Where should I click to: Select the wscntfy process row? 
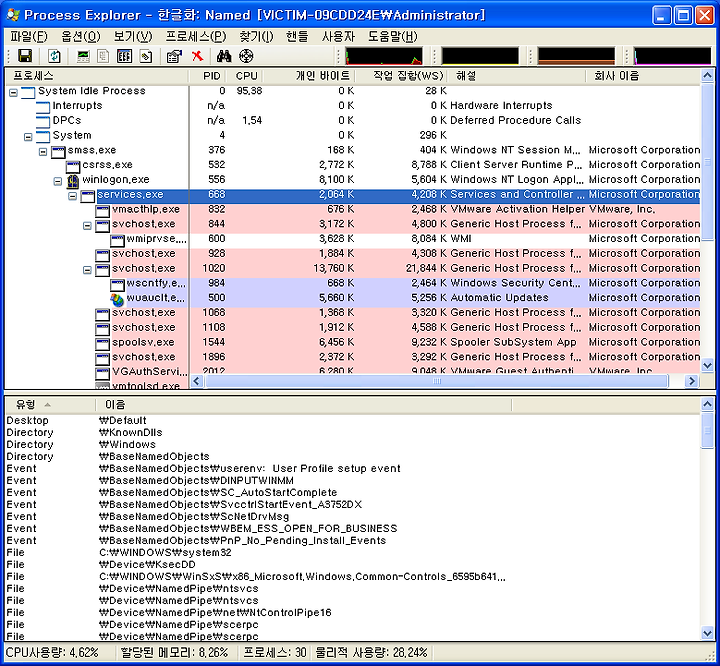pyautogui.click(x=353, y=284)
